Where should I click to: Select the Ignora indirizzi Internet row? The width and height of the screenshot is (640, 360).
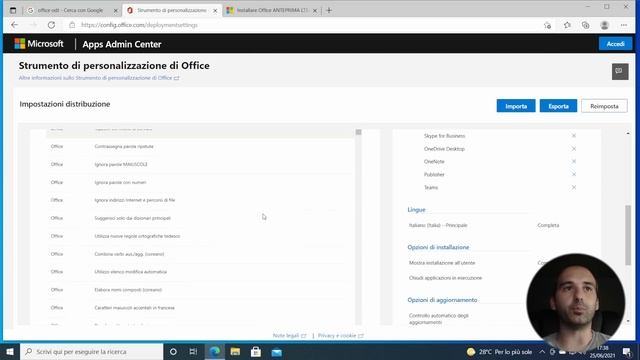(200, 200)
